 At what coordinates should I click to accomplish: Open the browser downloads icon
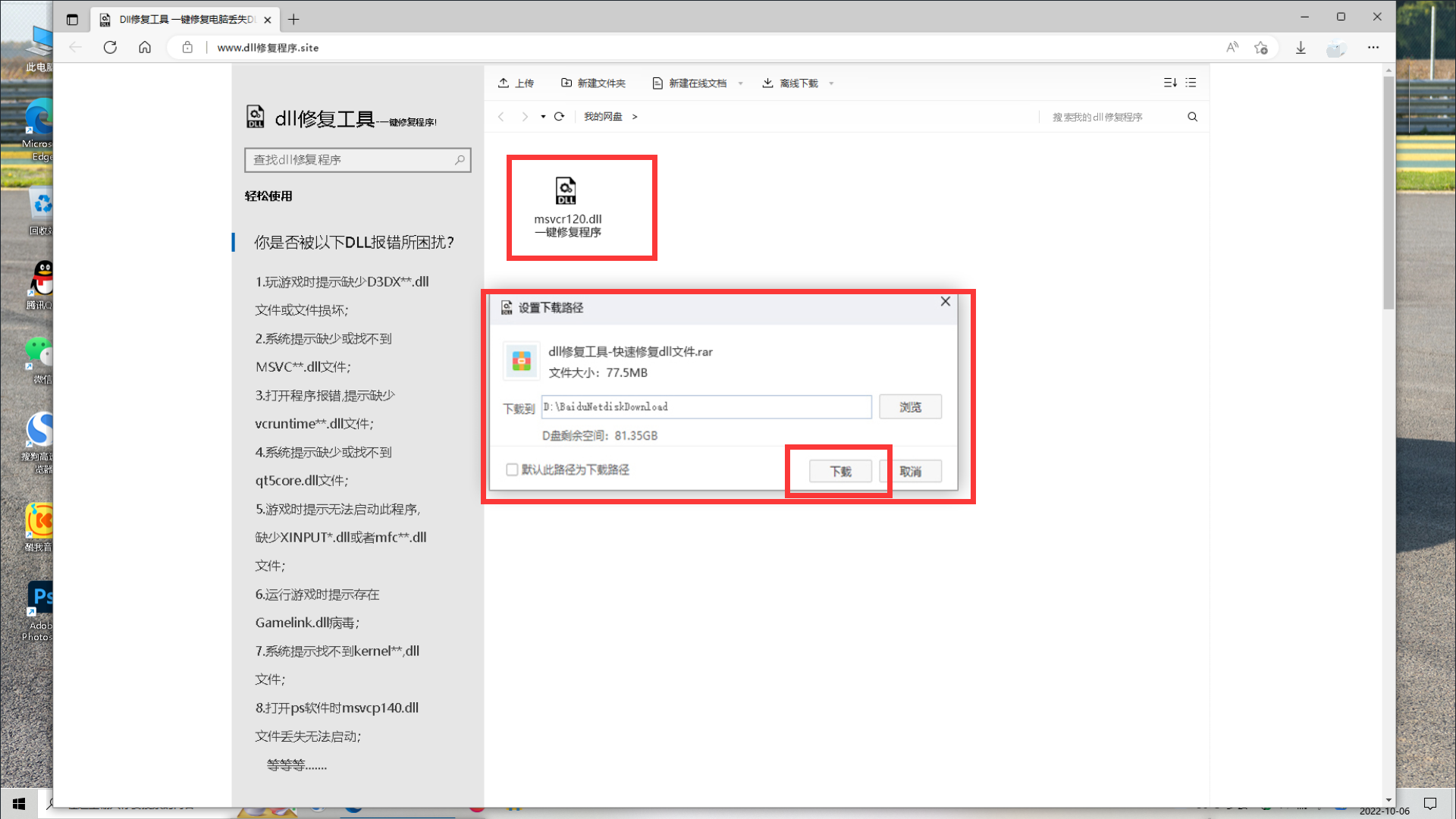point(1301,48)
